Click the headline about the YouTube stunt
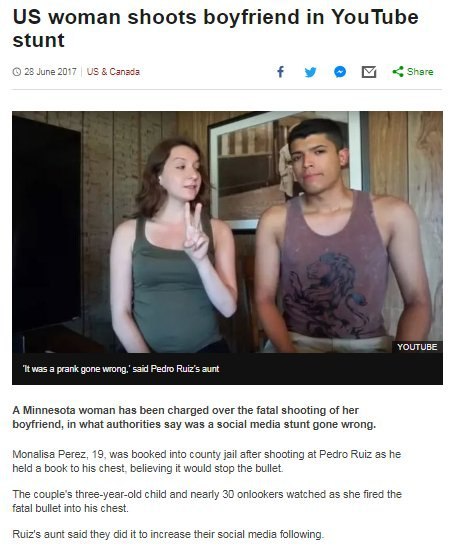This screenshot has height=547, width=453. click(215, 28)
